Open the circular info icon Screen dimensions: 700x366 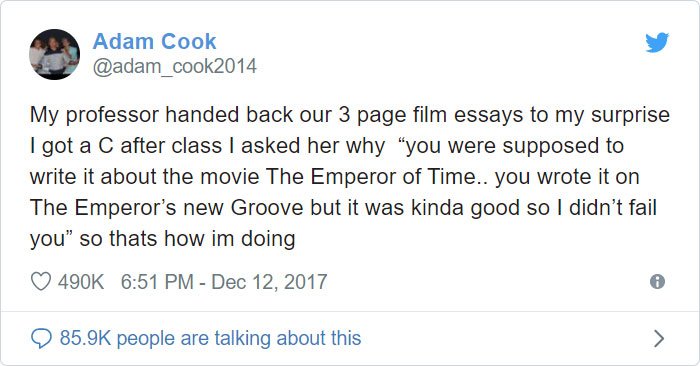tap(657, 282)
